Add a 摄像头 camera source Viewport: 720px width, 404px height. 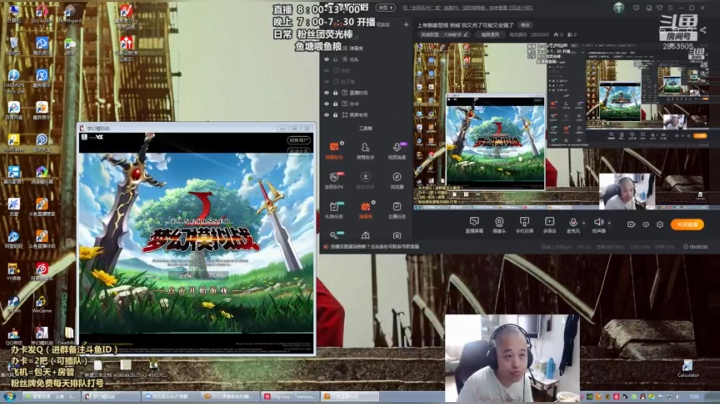point(499,224)
